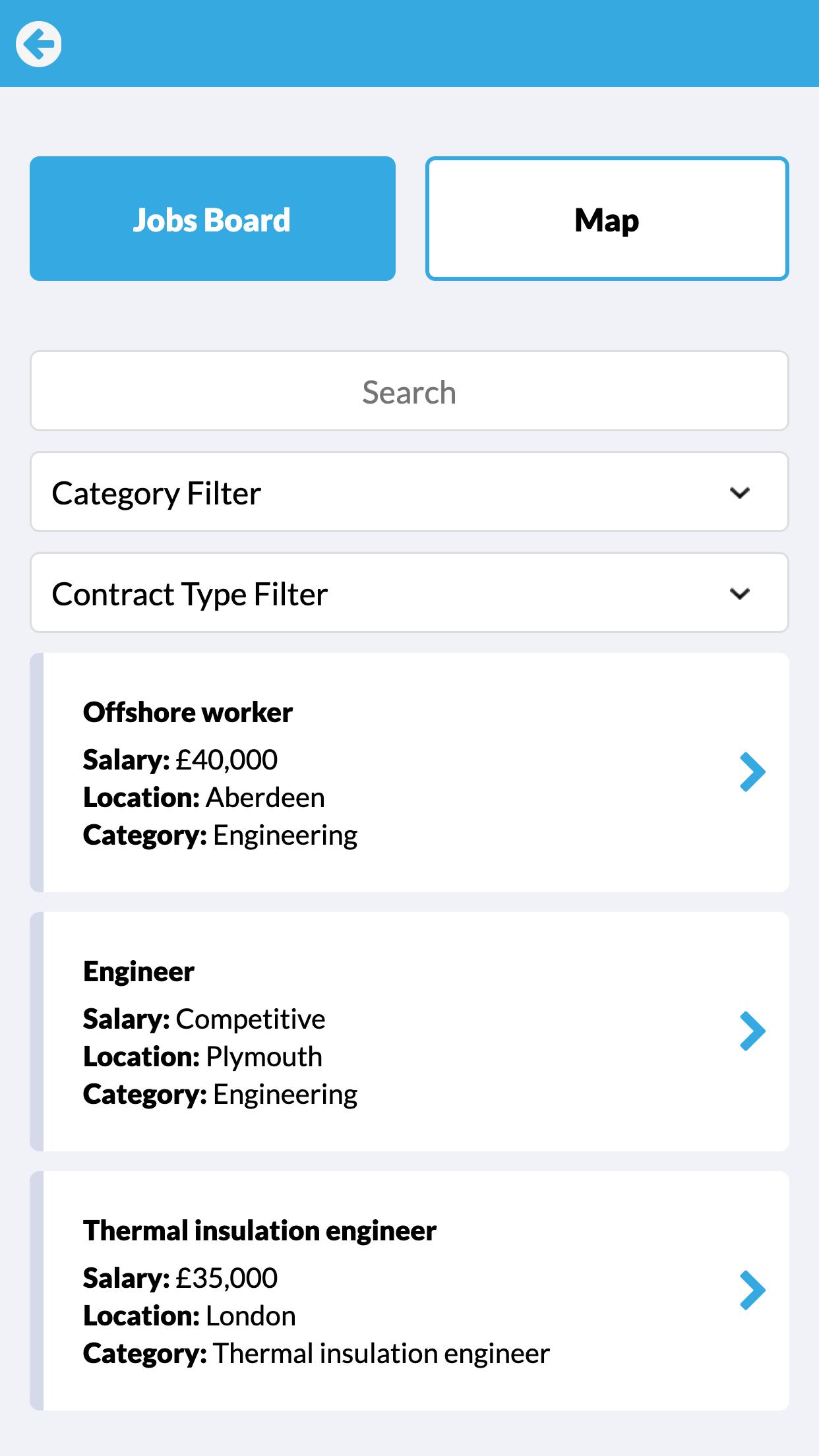
Task: Focus the Search input field
Action: click(x=409, y=391)
